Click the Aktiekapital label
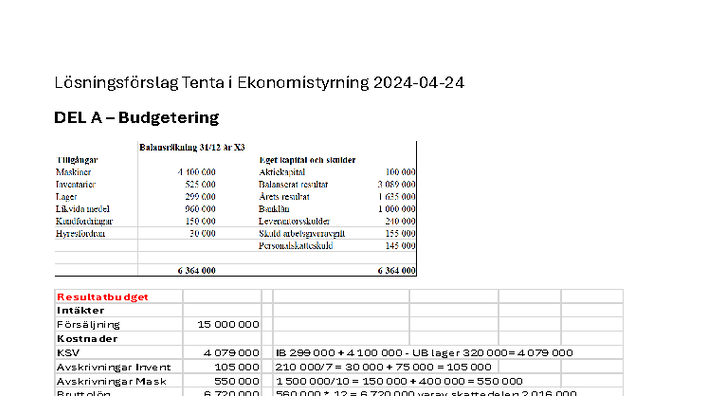The image size is (705, 396). (x=282, y=172)
